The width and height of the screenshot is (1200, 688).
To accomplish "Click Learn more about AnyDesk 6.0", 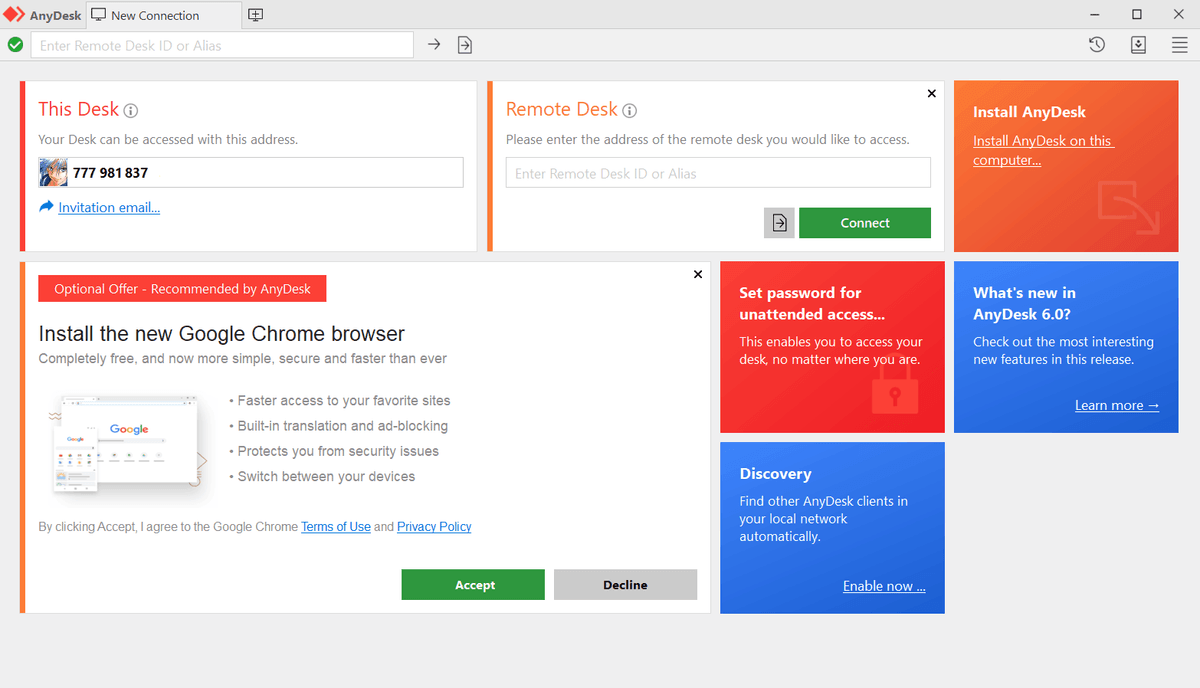I will [1117, 405].
